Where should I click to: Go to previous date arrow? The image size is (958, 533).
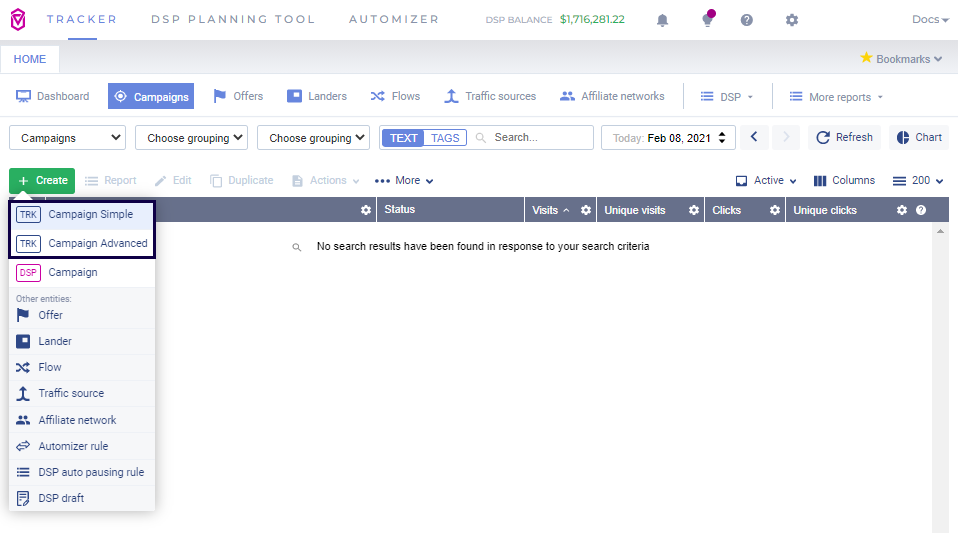pos(755,138)
